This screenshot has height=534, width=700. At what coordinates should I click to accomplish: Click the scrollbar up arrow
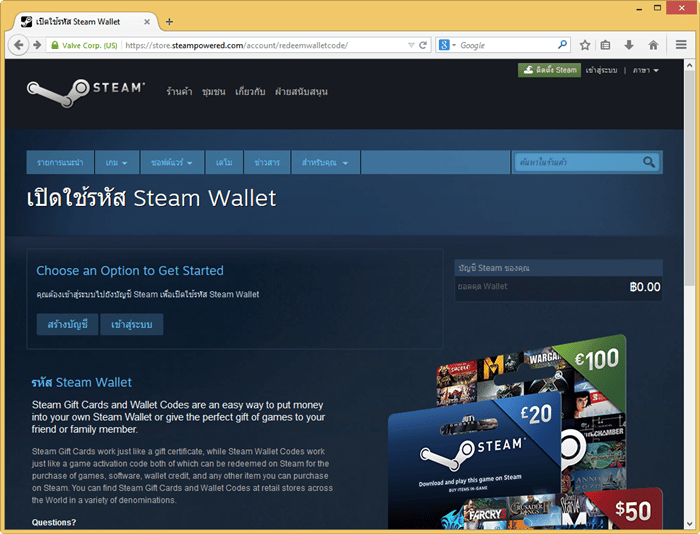[x=689, y=65]
